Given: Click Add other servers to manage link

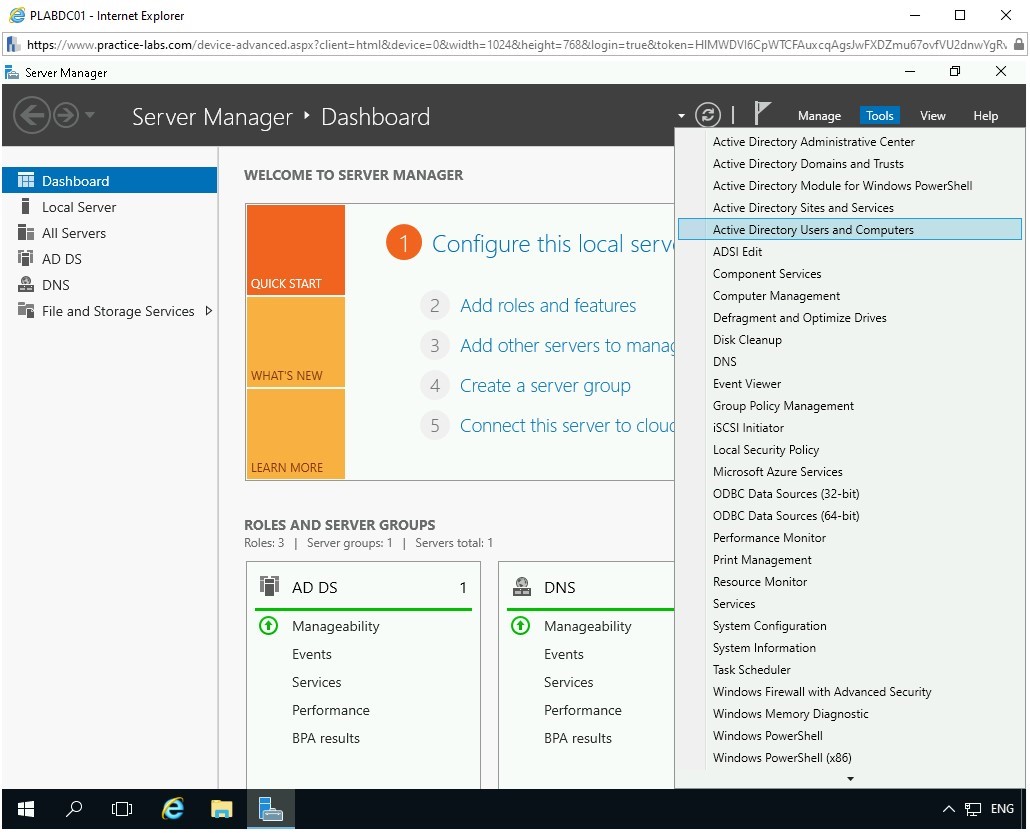Looking at the screenshot, I should [567, 346].
